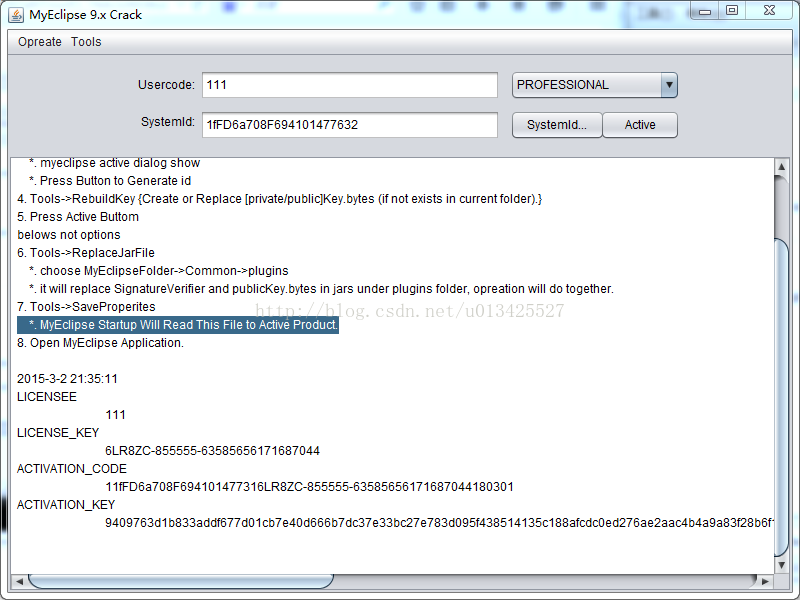800x600 pixels.
Task: Click the vertical scrollbar up arrow
Action: 781,167
